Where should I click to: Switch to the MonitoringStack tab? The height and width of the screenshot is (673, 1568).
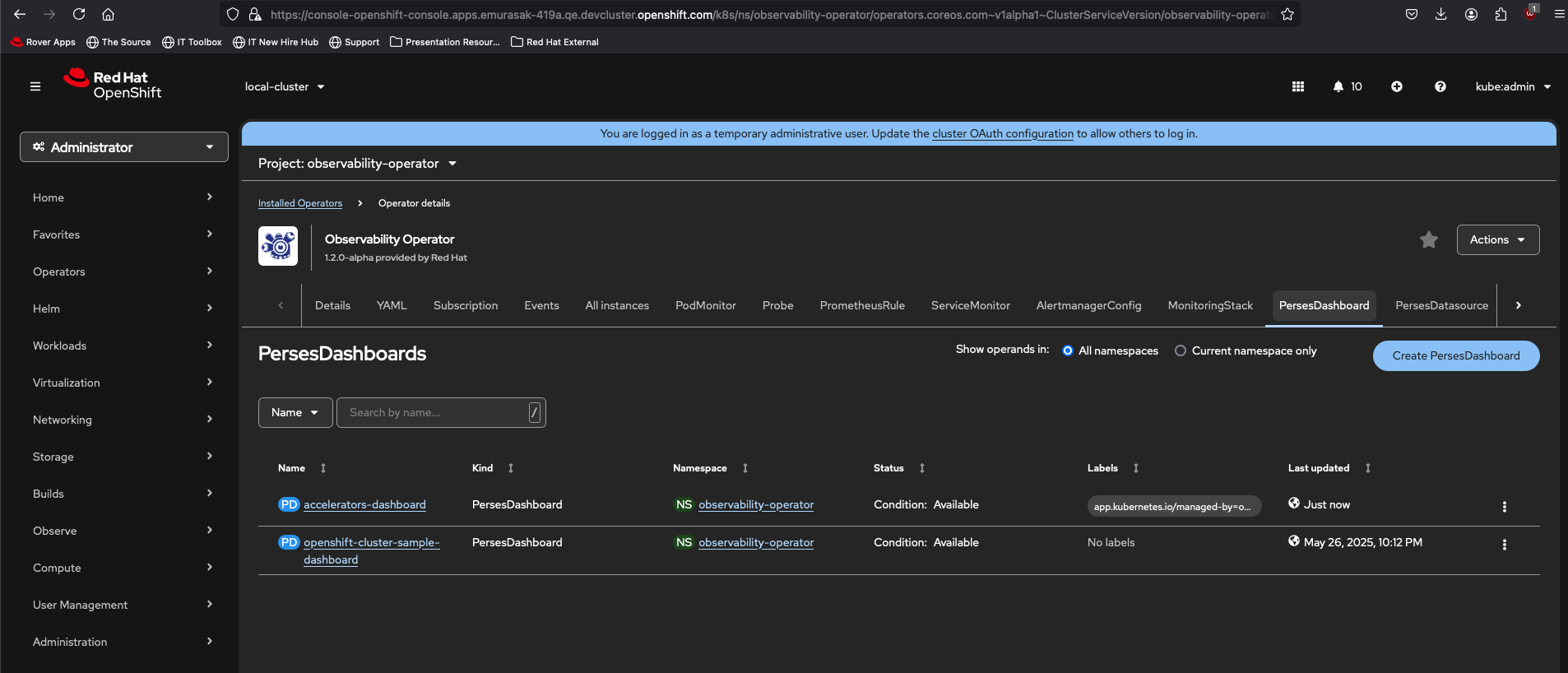(x=1210, y=305)
